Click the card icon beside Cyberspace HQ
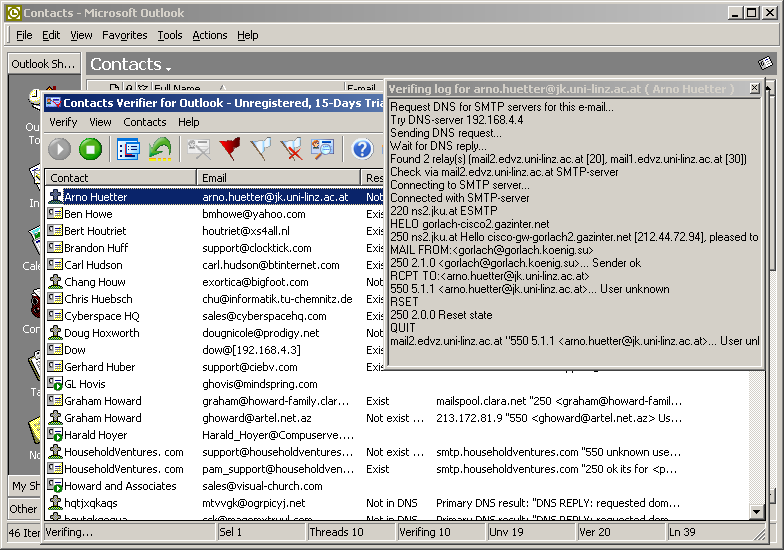The image size is (784, 550). 55,316
